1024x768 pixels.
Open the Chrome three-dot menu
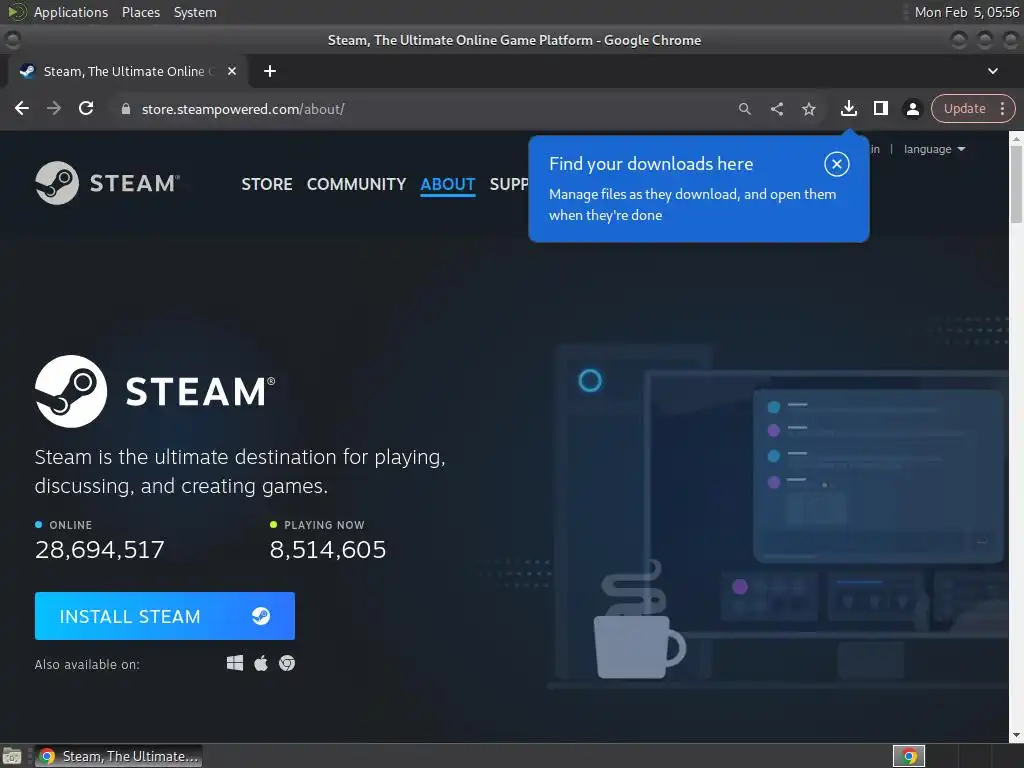tap(1002, 108)
